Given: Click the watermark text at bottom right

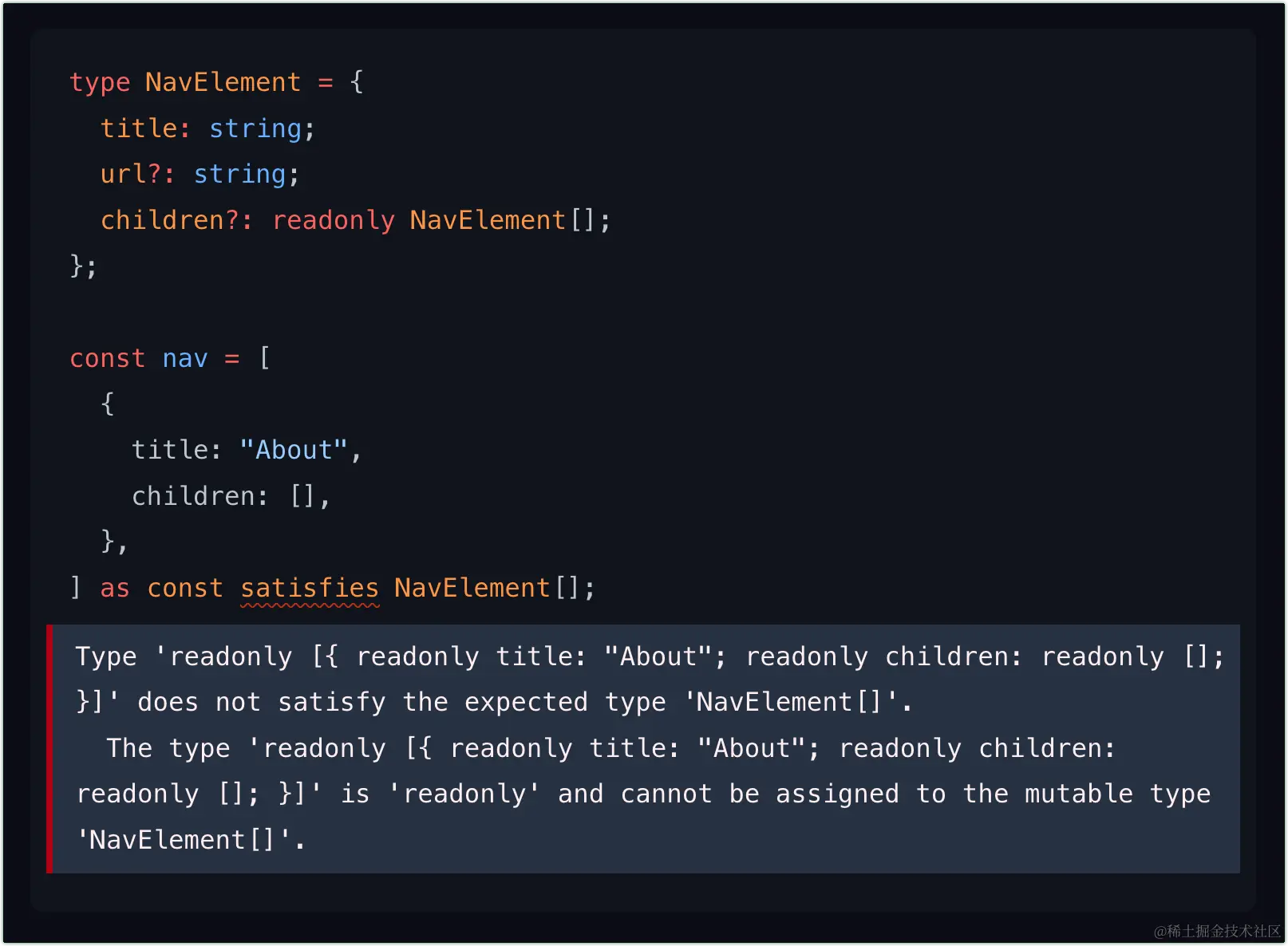Looking at the screenshot, I should [1216, 931].
